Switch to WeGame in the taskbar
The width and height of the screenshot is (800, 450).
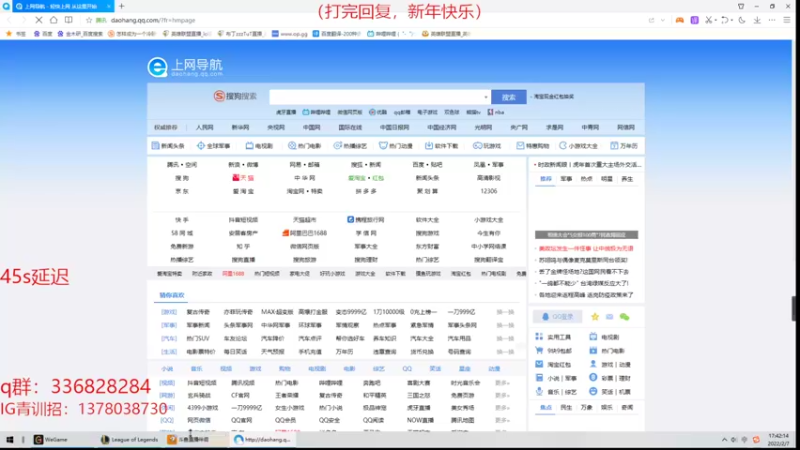[51, 439]
